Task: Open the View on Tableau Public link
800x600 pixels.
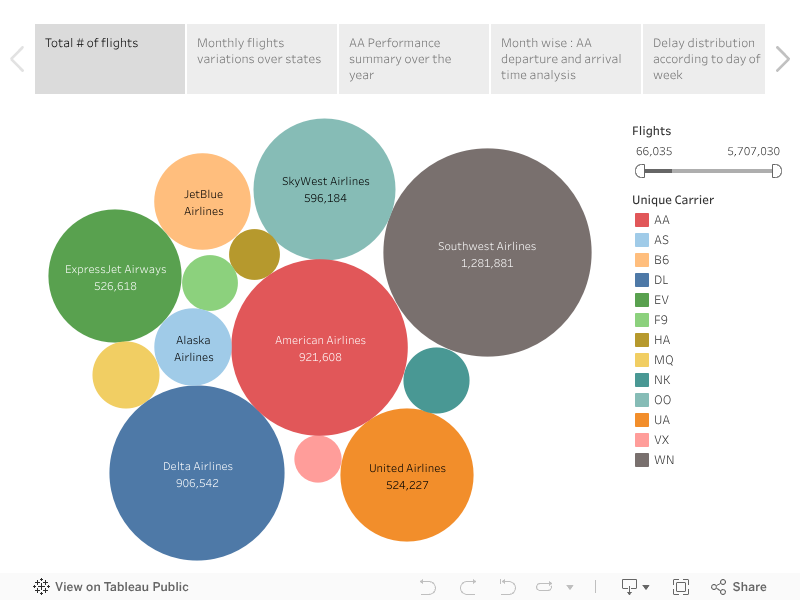Action: click(x=121, y=587)
